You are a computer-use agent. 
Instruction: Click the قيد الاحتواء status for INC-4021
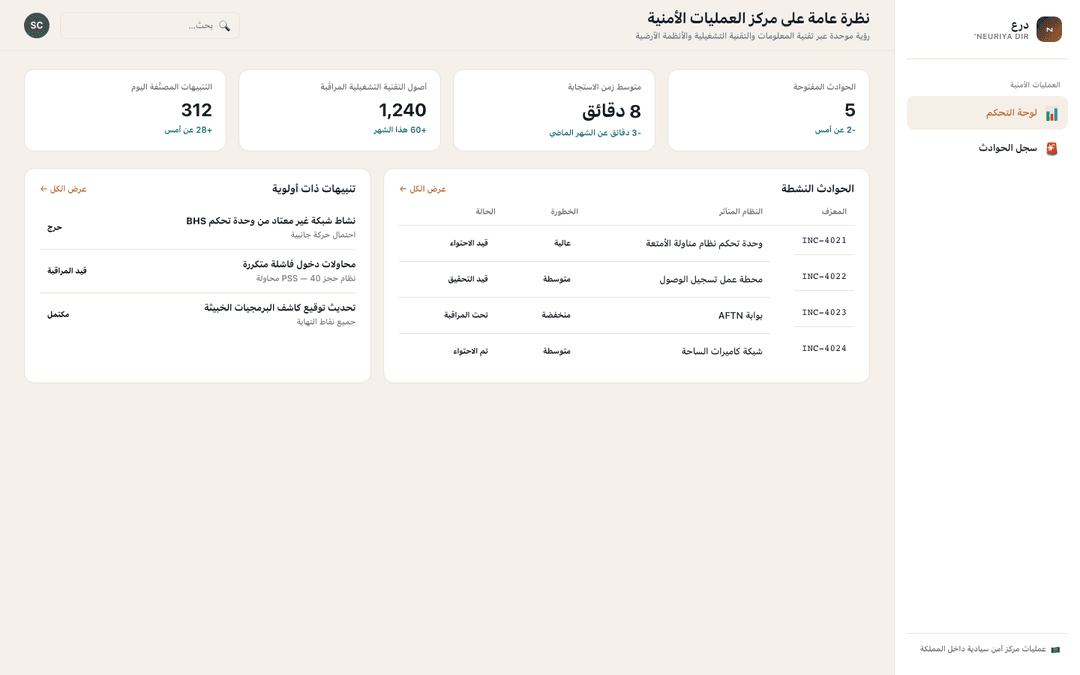469,243
